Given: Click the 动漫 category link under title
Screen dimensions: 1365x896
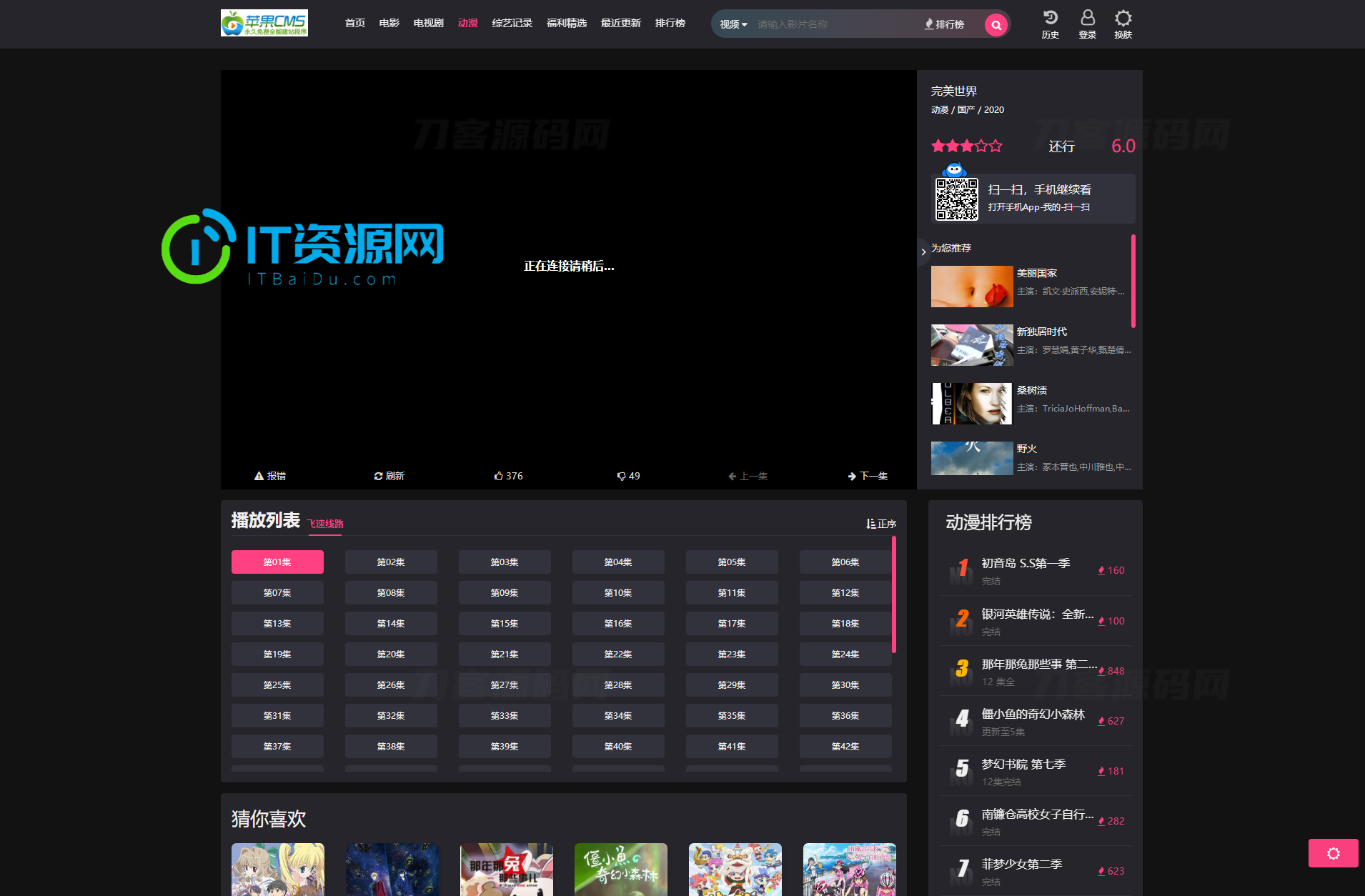Looking at the screenshot, I should click(940, 110).
